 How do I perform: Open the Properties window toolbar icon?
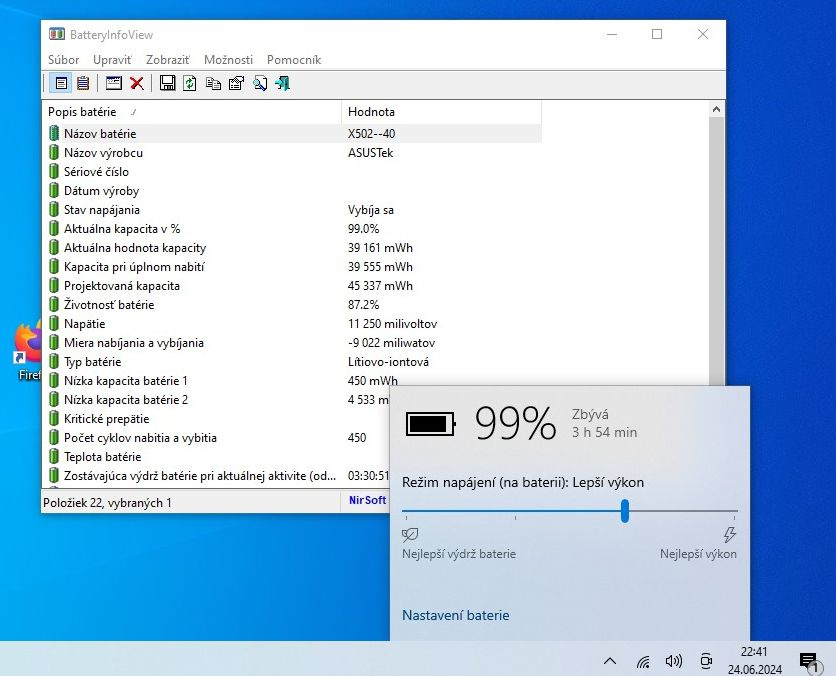(114, 83)
